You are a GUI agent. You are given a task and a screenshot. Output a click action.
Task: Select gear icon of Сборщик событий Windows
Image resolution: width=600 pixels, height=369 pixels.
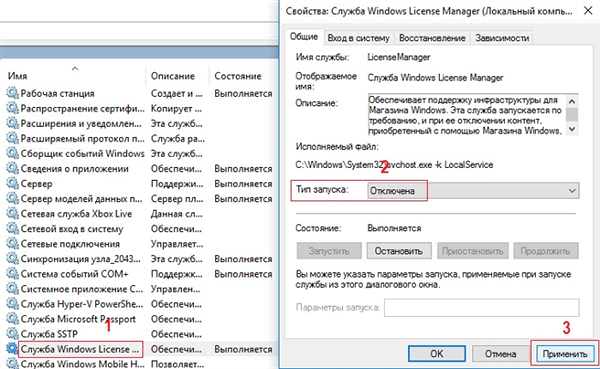(12, 153)
